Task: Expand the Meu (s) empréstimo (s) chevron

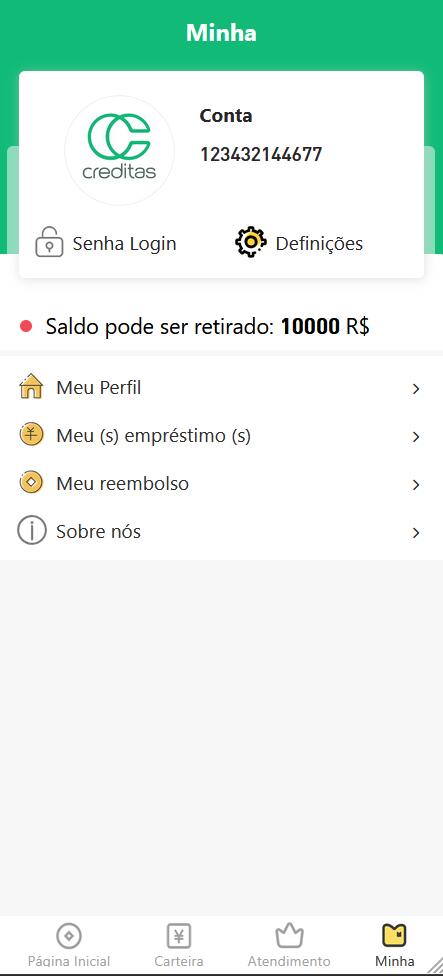Action: pyautogui.click(x=416, y=437)
